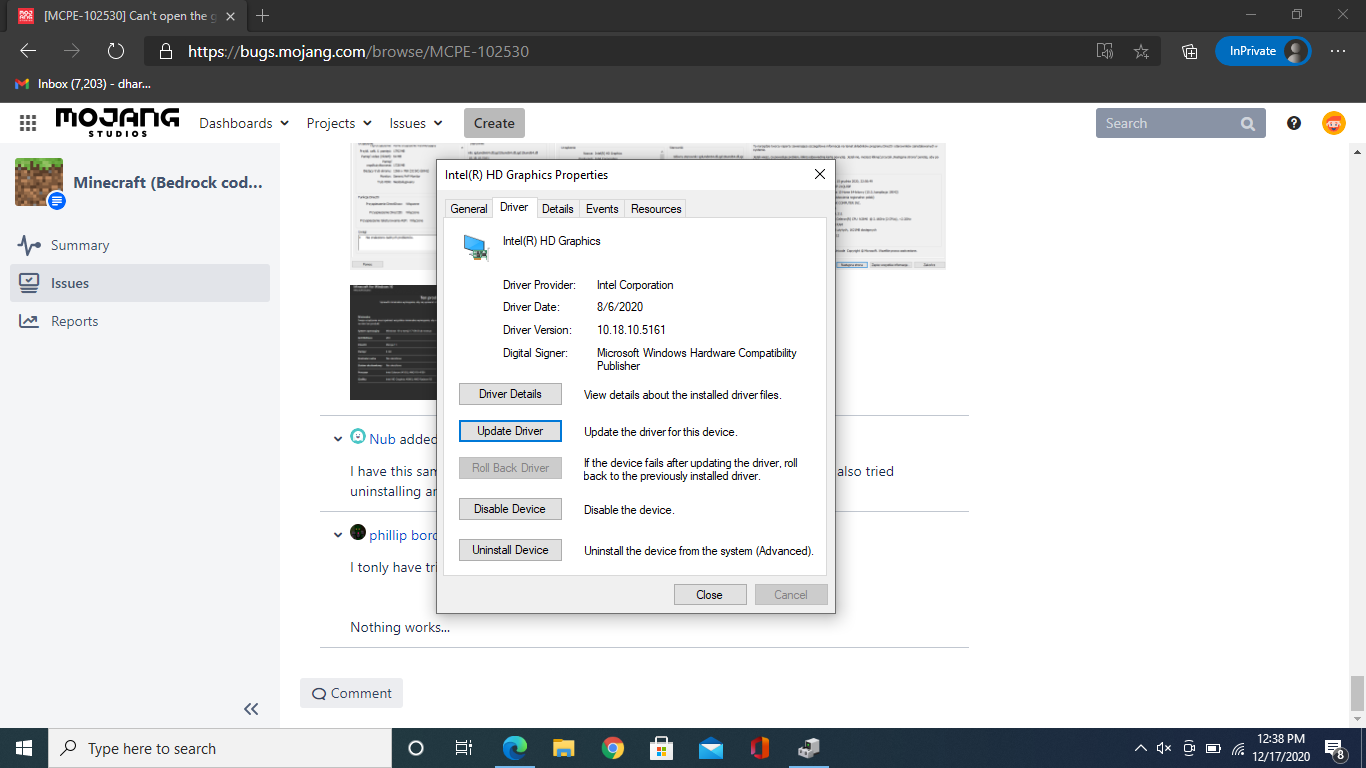Open the Events tab
The width and height of the screenshot is (1366, 768).
602,208
